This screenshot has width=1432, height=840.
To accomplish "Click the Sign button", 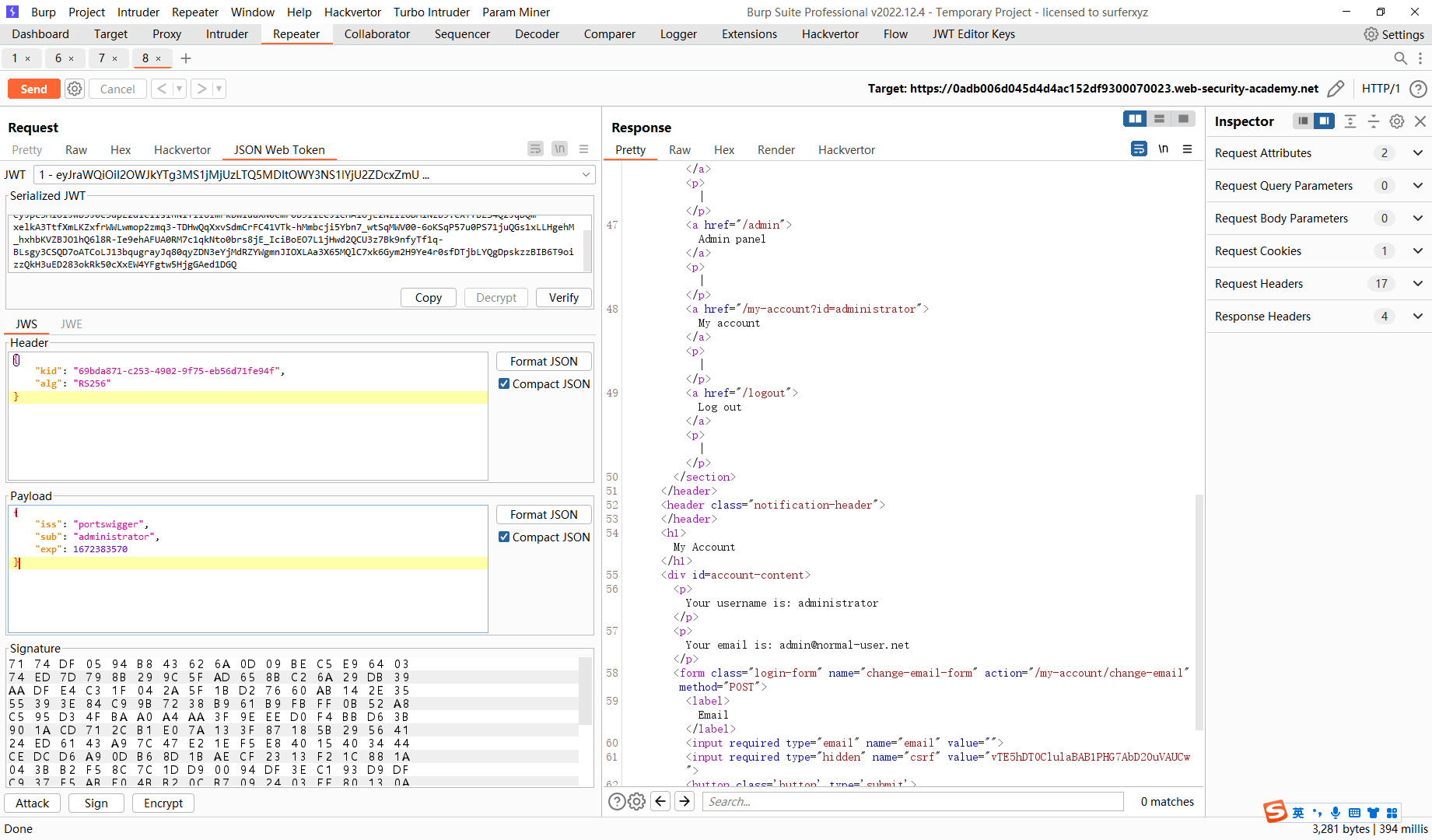I will click(x=96, y=803).
